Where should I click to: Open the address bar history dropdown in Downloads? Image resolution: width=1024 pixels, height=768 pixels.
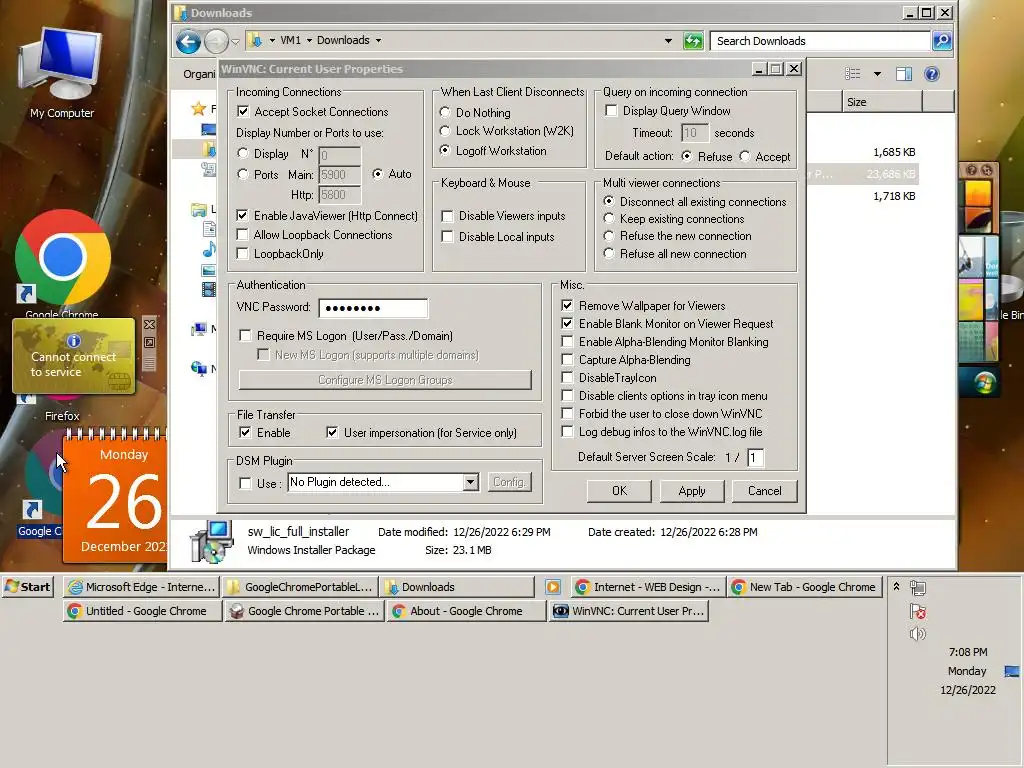point(668,40)
